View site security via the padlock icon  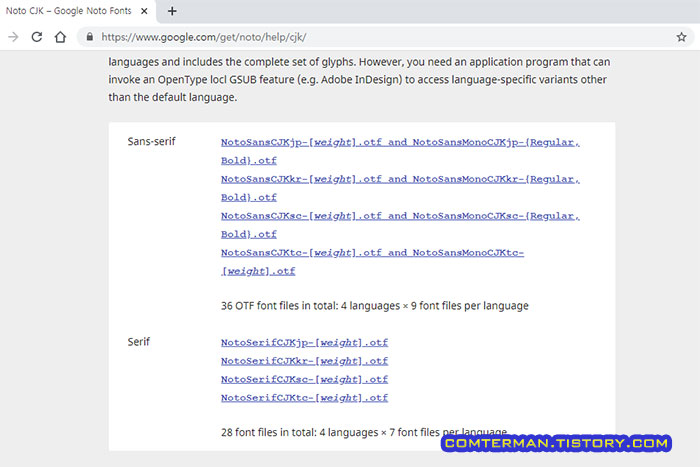90,37
